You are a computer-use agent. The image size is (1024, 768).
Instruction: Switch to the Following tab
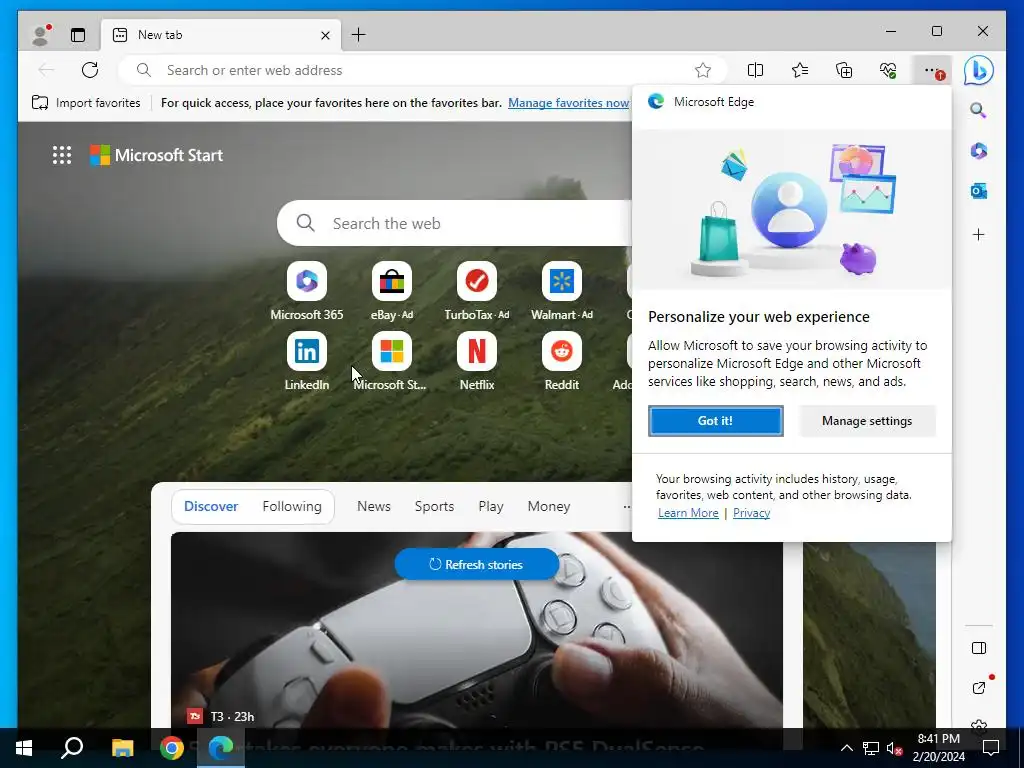point(292,506)
